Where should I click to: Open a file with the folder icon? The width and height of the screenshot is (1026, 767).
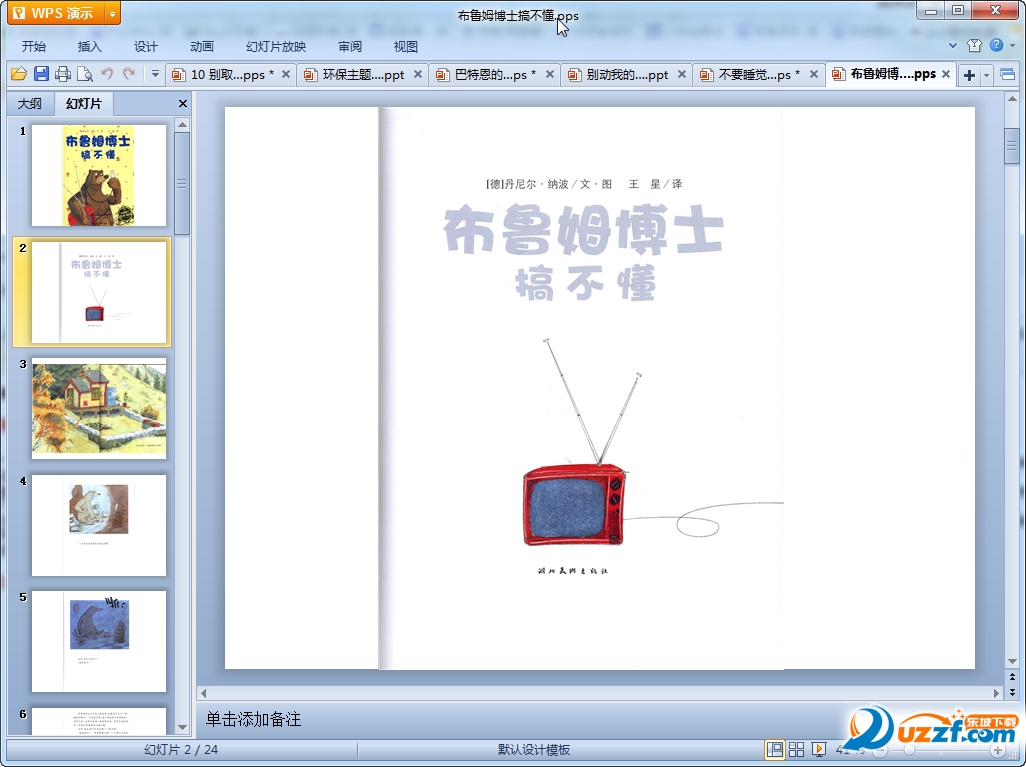[x=18, y=74]
